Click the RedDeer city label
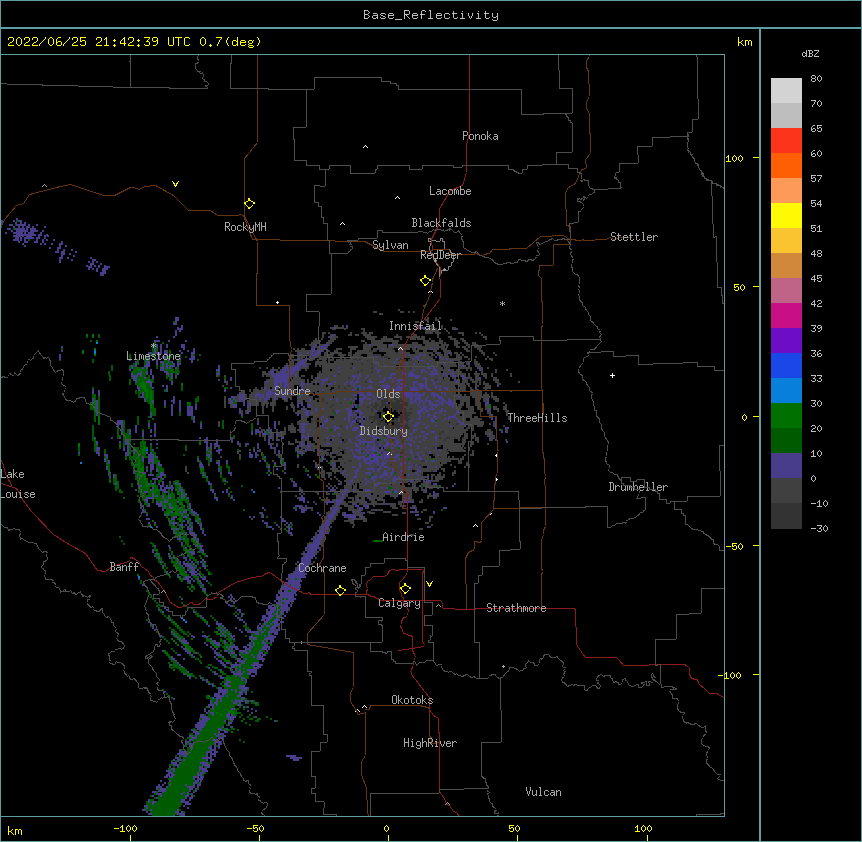This screenshot has width=862, height=842. (440, 255)
